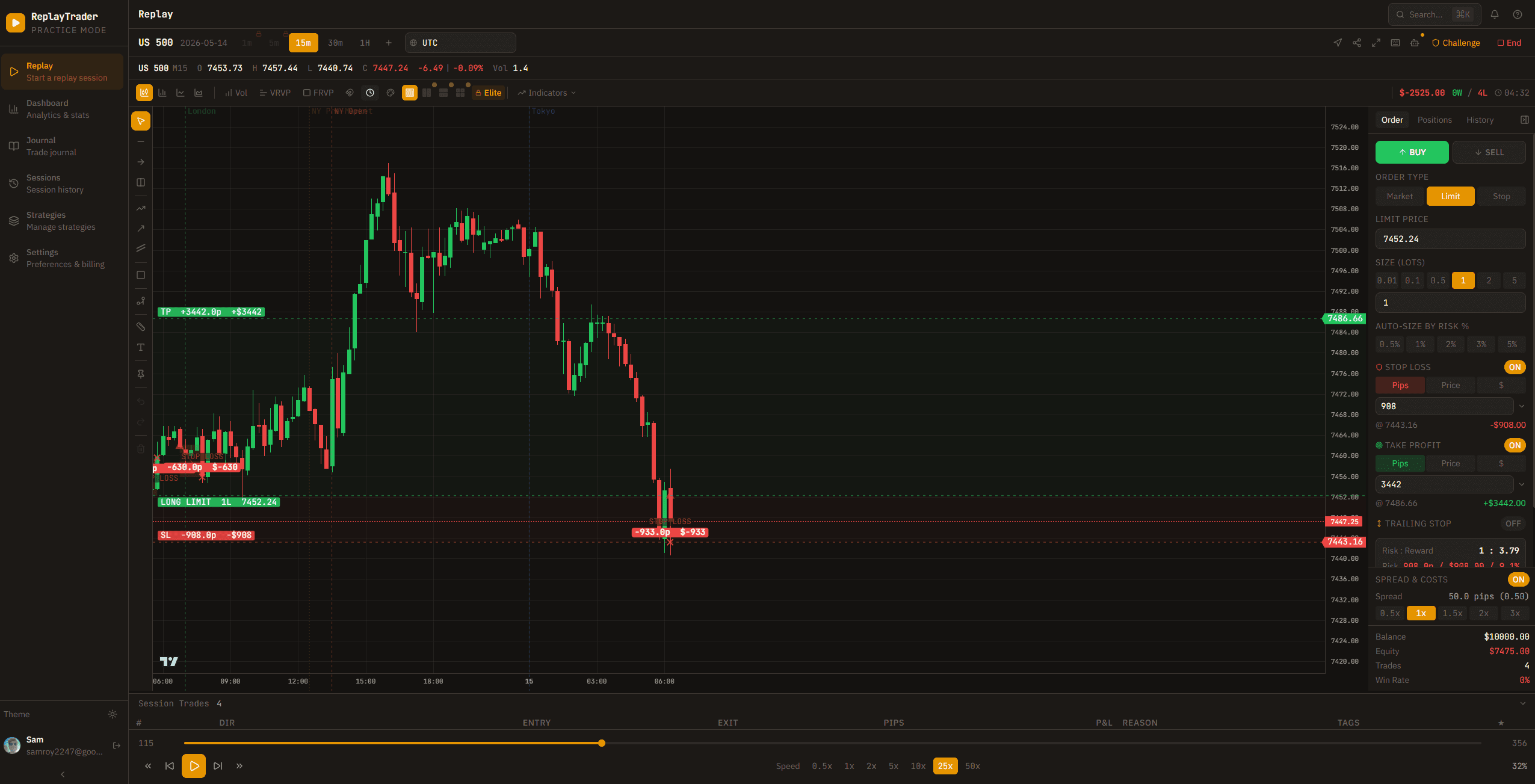Screen dimensions: 1535x784
Task: Select the 30m timeframe
Action: click(x=335, y=43)
